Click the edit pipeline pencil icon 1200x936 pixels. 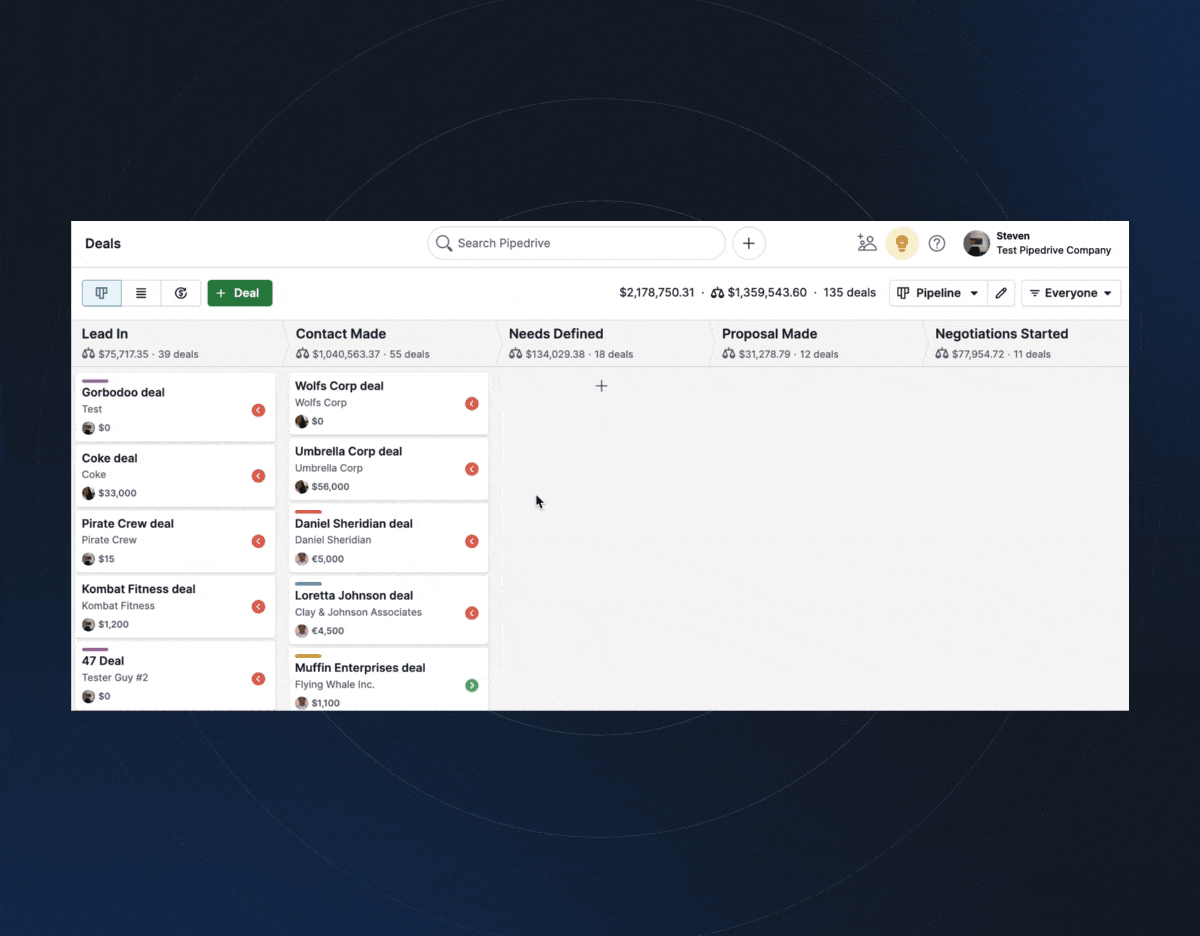click(1001, 292)
